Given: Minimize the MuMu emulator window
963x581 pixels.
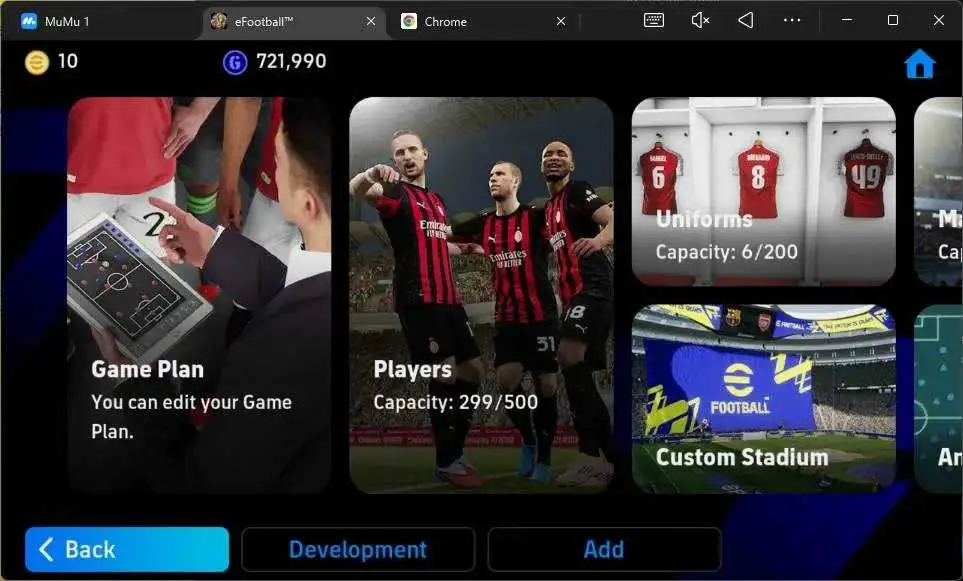Looking at the screenshot, I should tap(847, 20).
